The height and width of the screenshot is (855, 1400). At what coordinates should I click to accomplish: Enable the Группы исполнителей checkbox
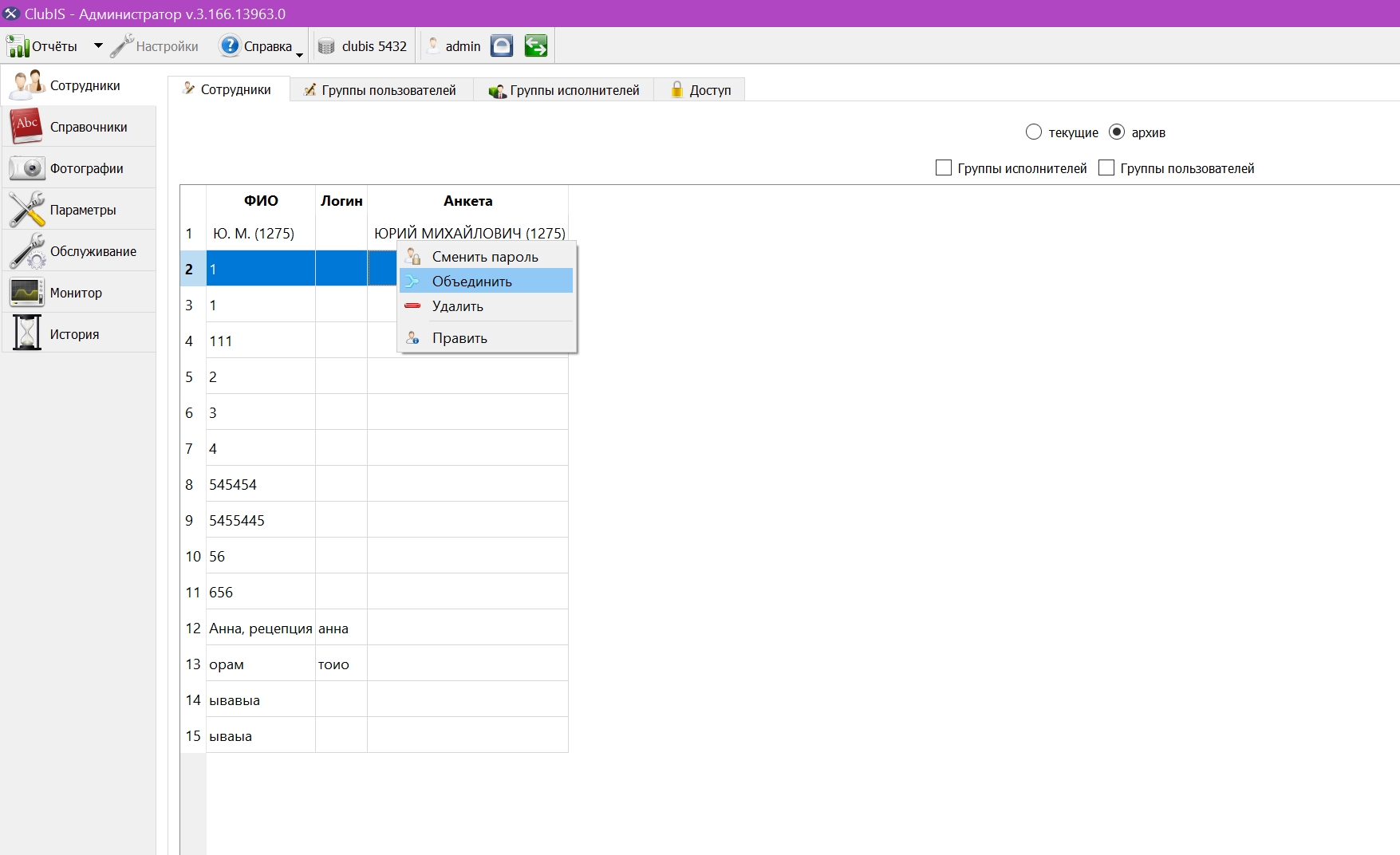click(944, 167)
